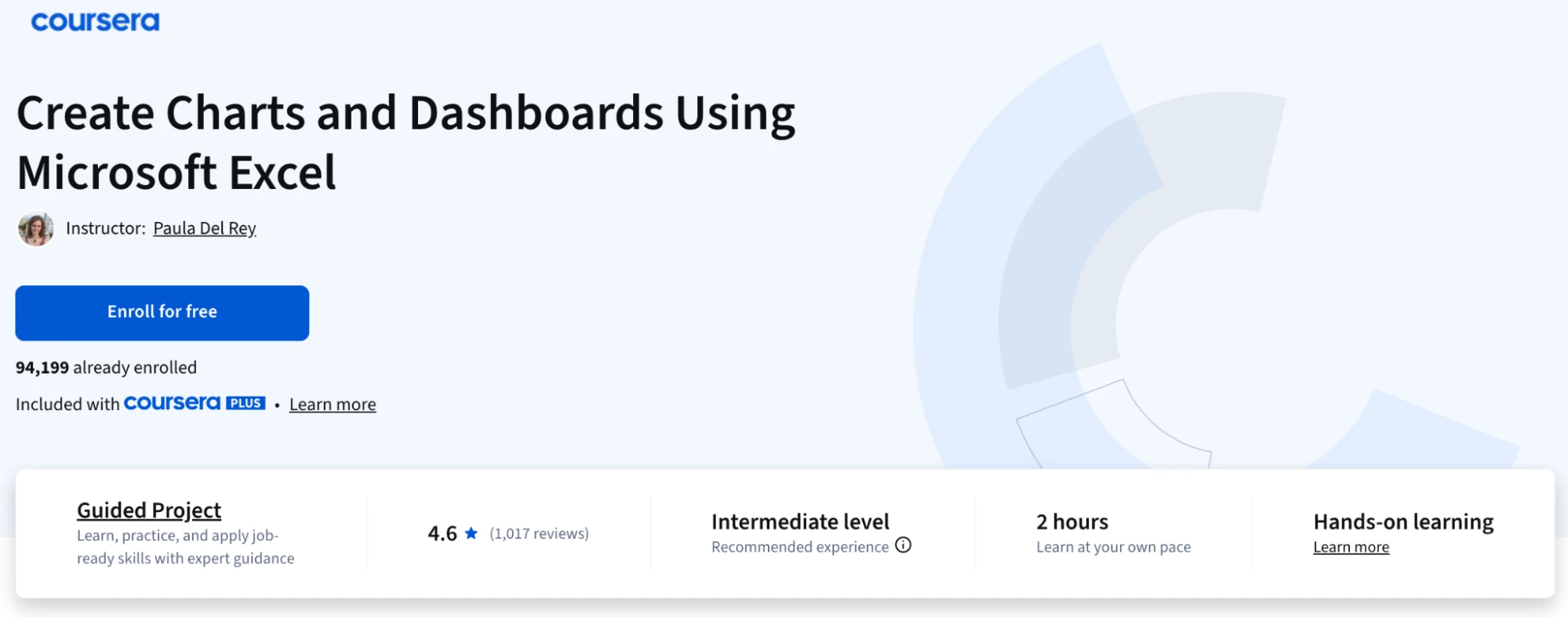1568x617 pixels.
Task: Click the Coursera logo
Action: pyautogui.click(x=95, y=21)
